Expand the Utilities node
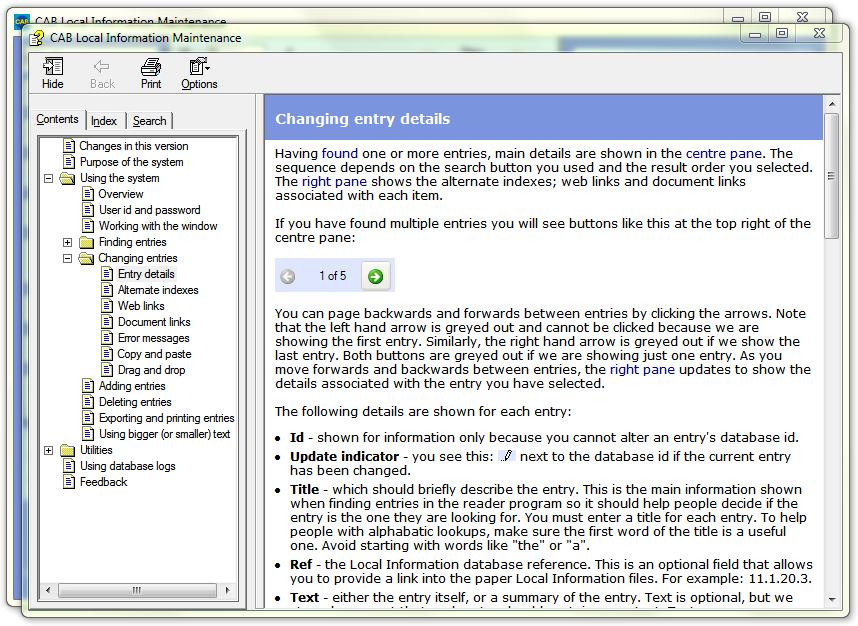Viewport: 858px width, 626px height. click(x=49, y=450)
